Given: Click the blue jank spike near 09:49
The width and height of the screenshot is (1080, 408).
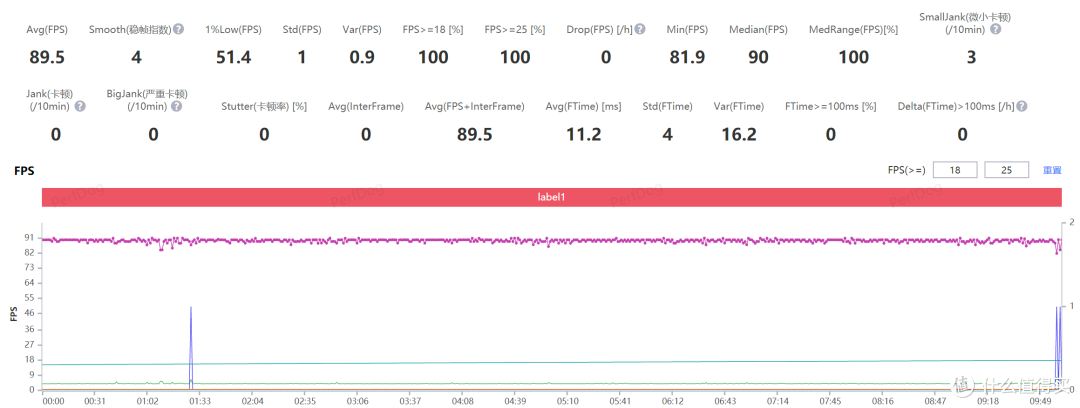Looking at the screenshot, I should [1058, 345].
